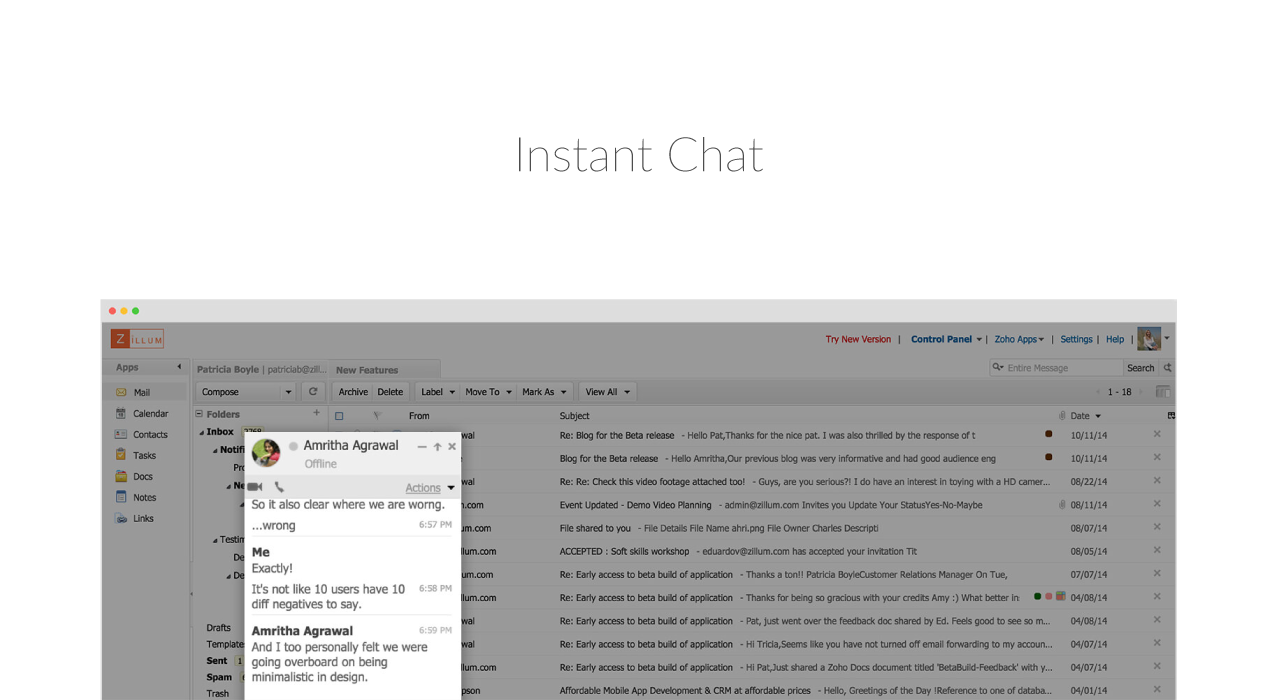Viewport: 1280px width, 700px height.
Task: Open the Sent folder
Action: click(x=217, y=661)
